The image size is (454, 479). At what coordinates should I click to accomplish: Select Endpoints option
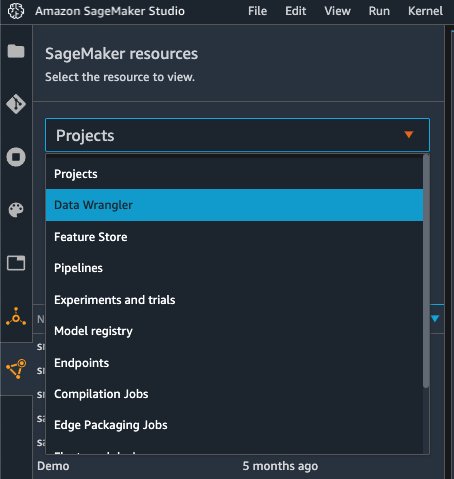[x=234, y=363]
